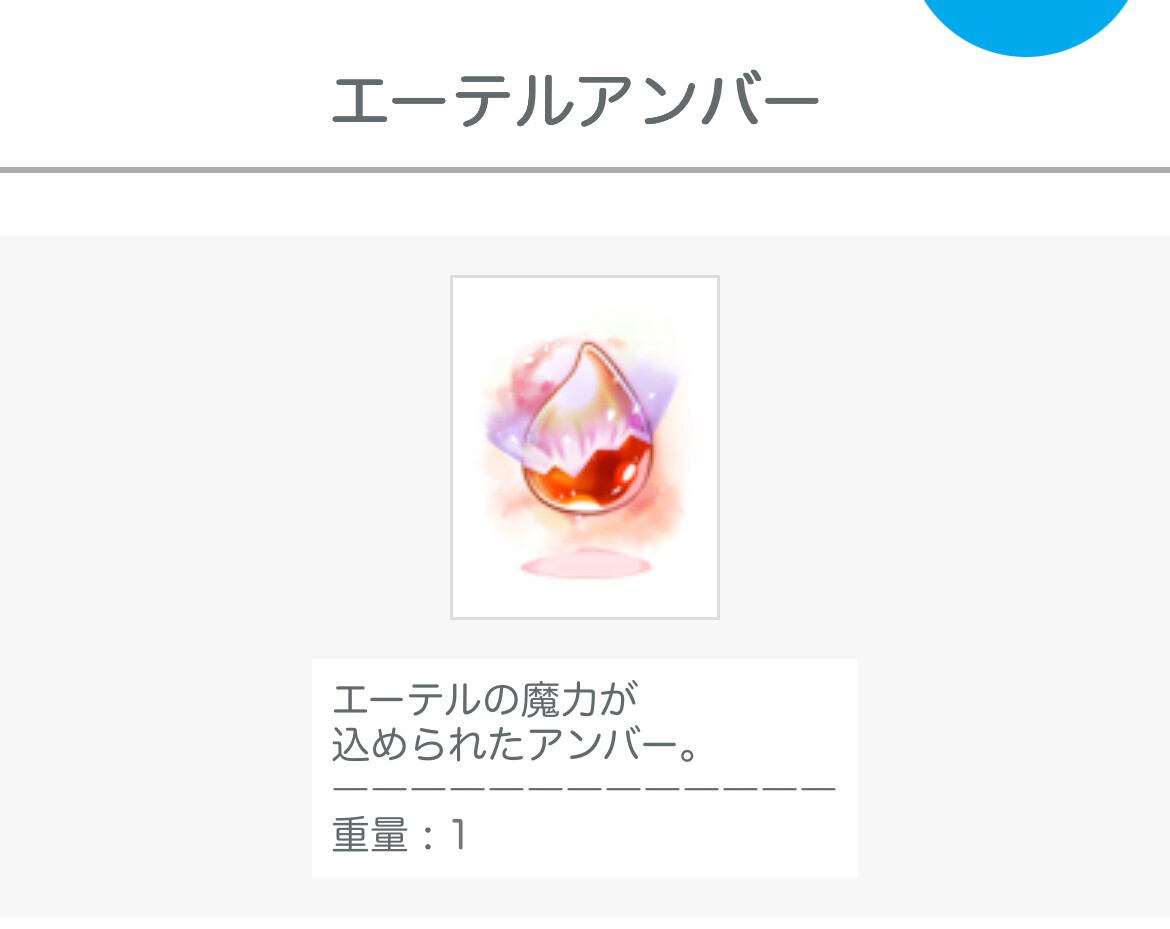Select the text line エーテルの魔力が
Viewport: 1170px width, 929px height.
point(485,700)
